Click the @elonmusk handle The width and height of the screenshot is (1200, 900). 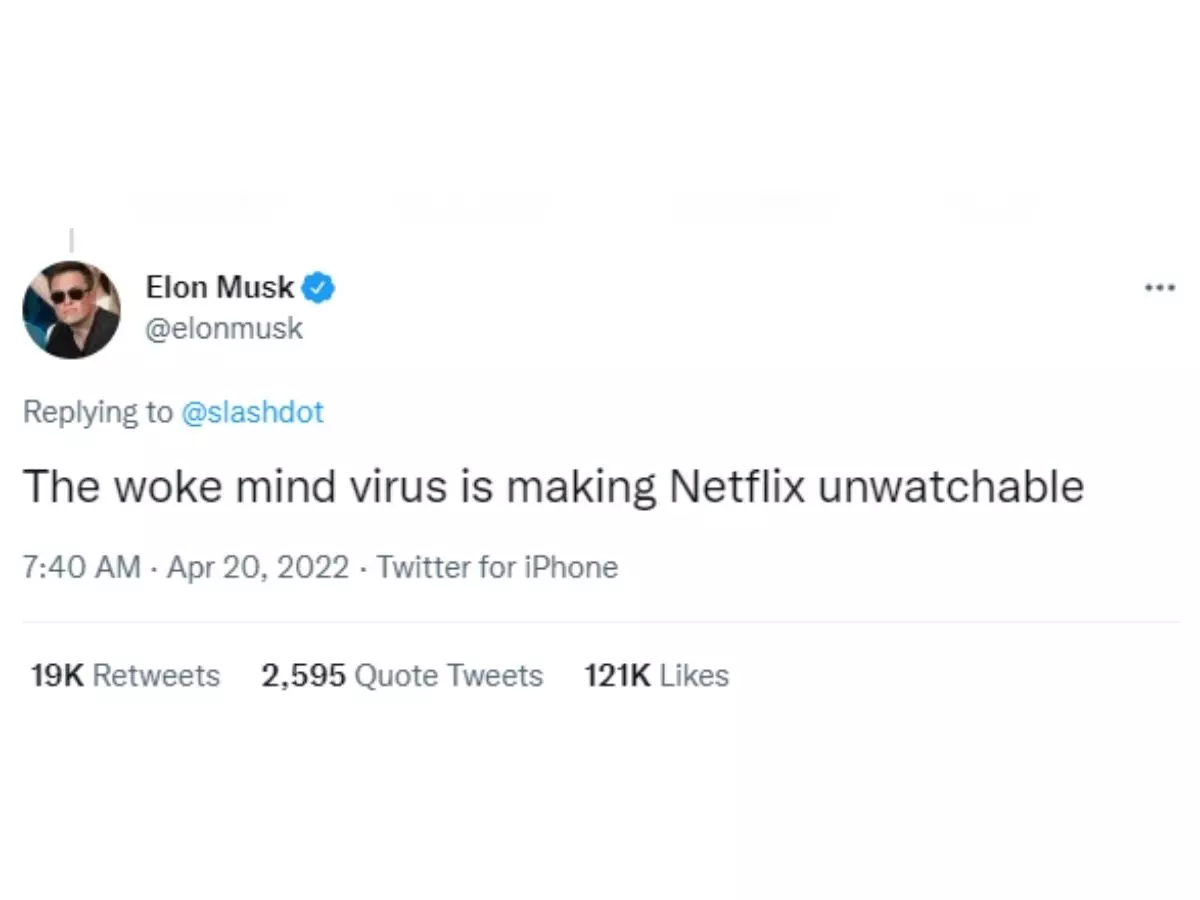point(225,328)
